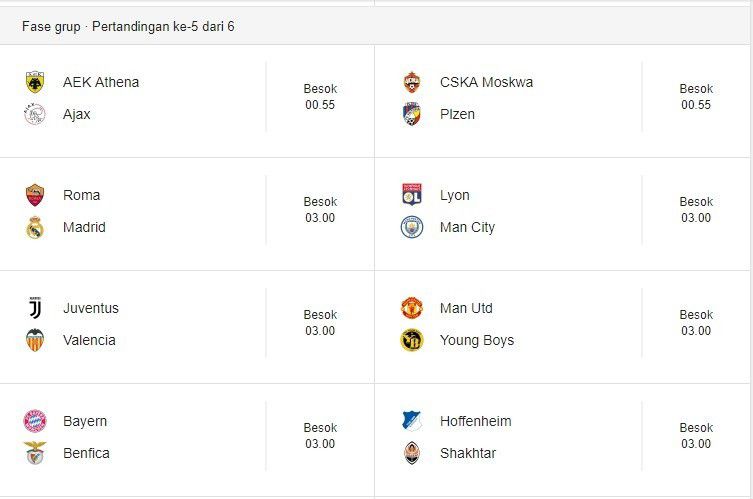This screenshot has width=753, height=499.
Task: Click the CSKA Moskwa crest
Action: 412,82
